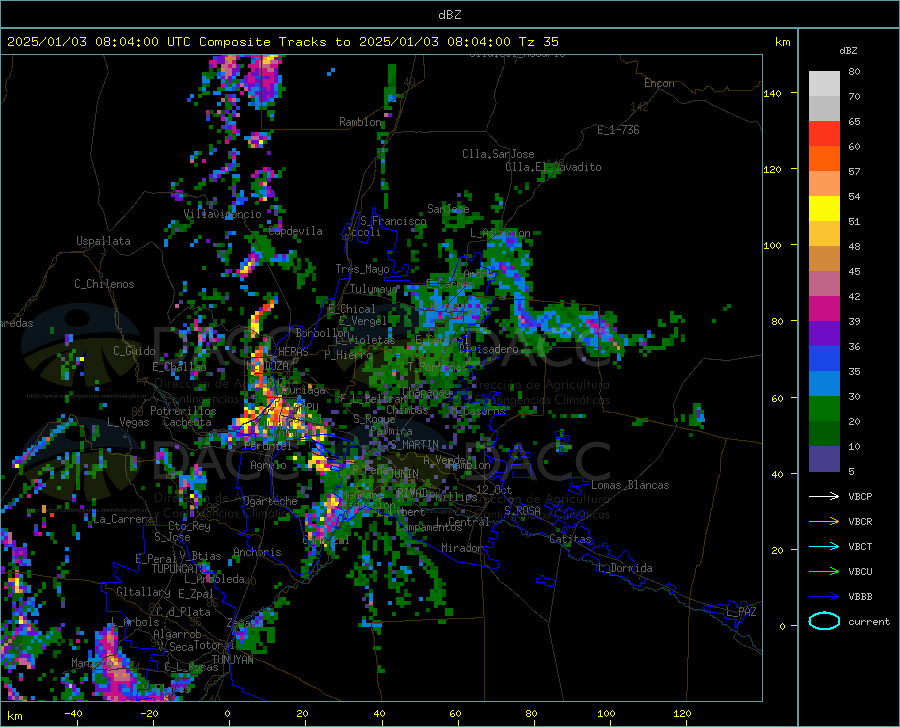The width and height of the screenshot is (900, 727).
Task: Click the white VBCP arrow legend icon
Action: 824,496
